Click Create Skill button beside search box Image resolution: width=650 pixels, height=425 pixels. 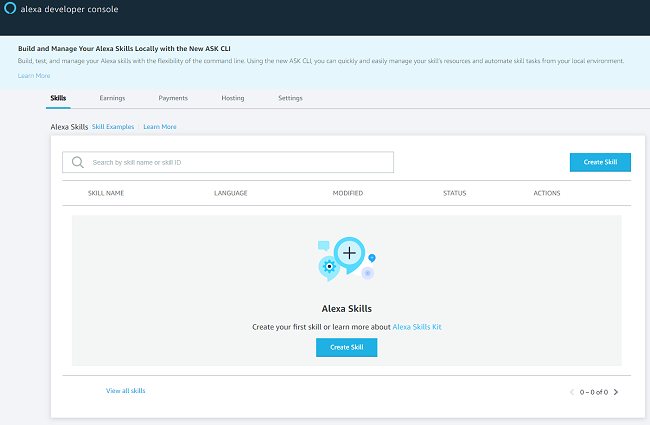point(600,162)
